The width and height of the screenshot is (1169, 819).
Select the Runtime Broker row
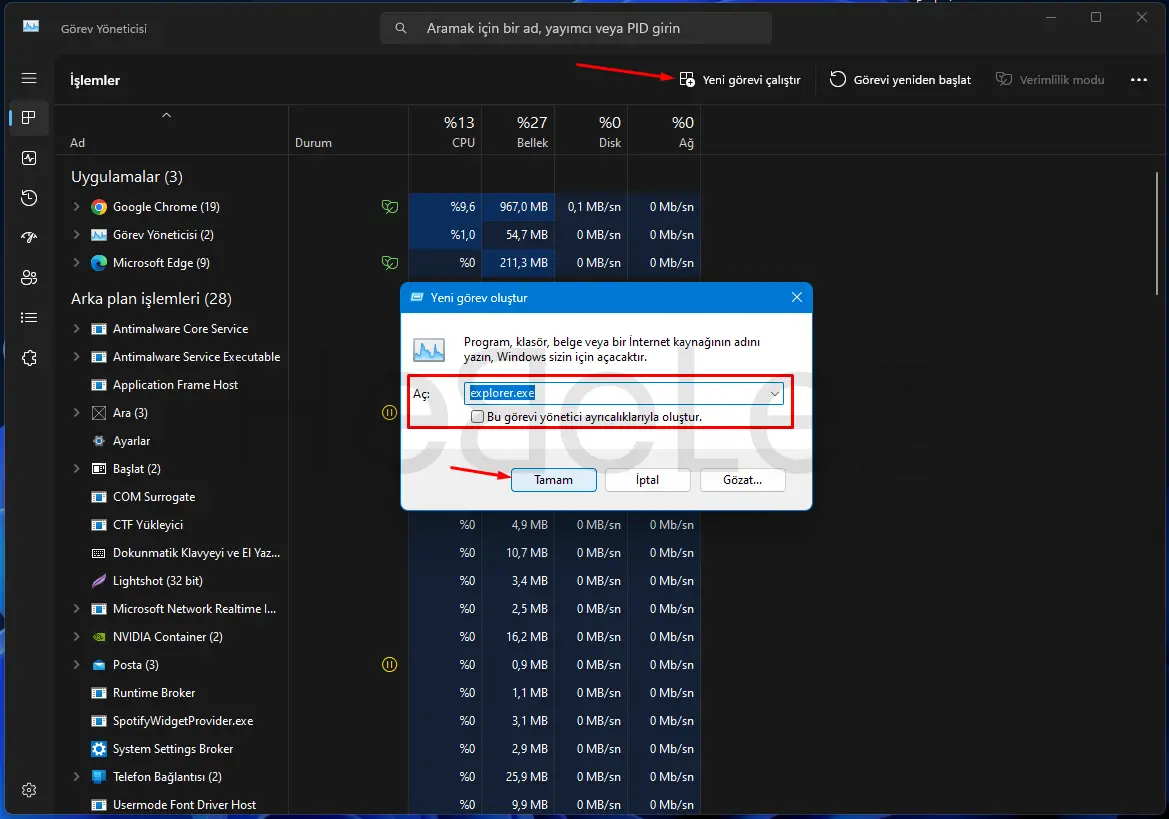click(379, 693)
